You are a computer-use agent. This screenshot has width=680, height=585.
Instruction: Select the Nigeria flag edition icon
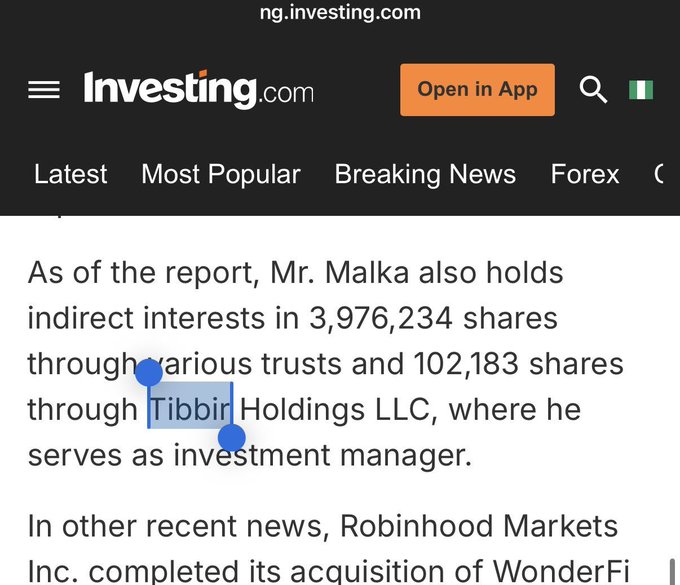tap(641, 90)
